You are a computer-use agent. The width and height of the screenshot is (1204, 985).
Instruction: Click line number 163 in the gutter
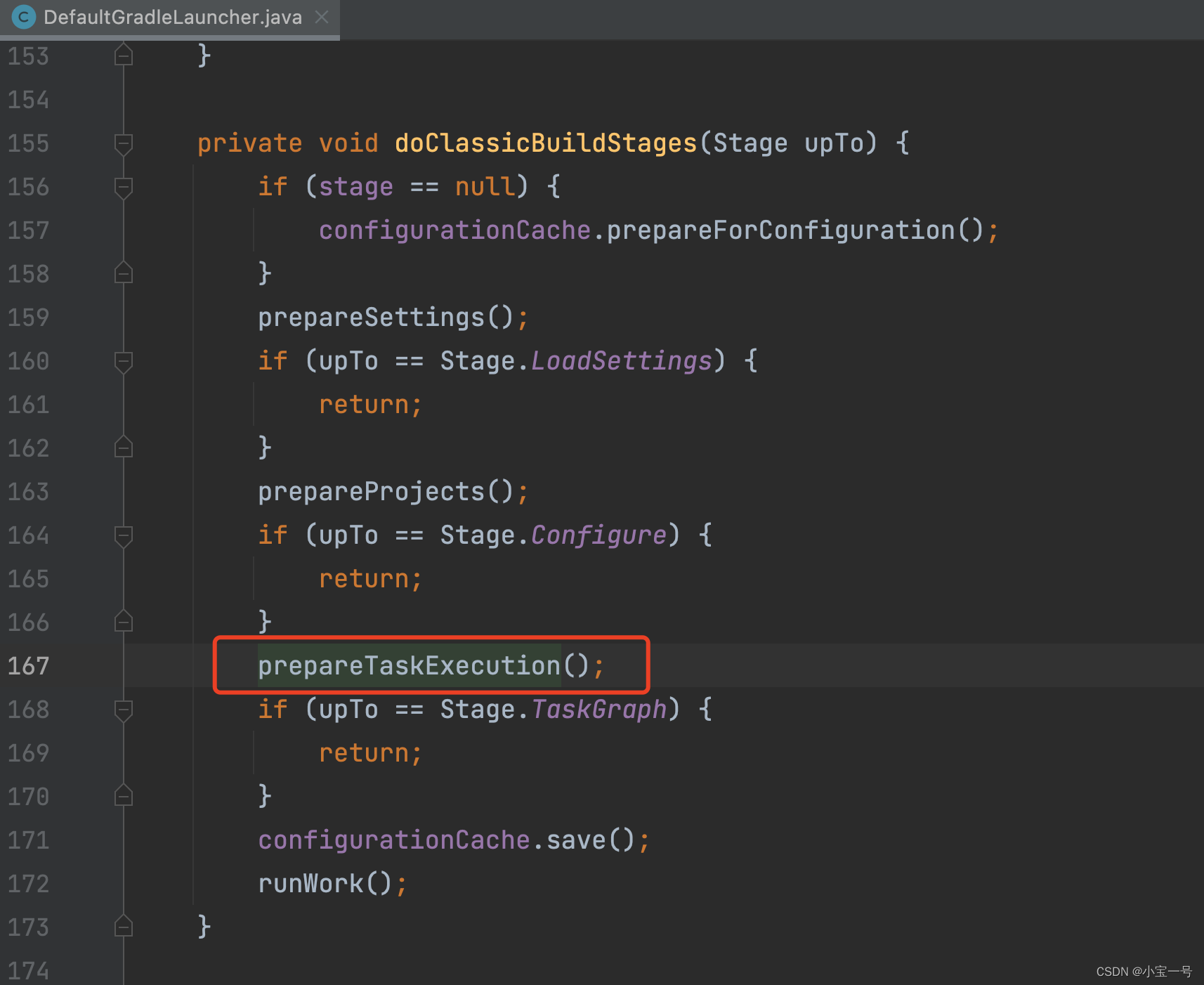pos(29,491)
